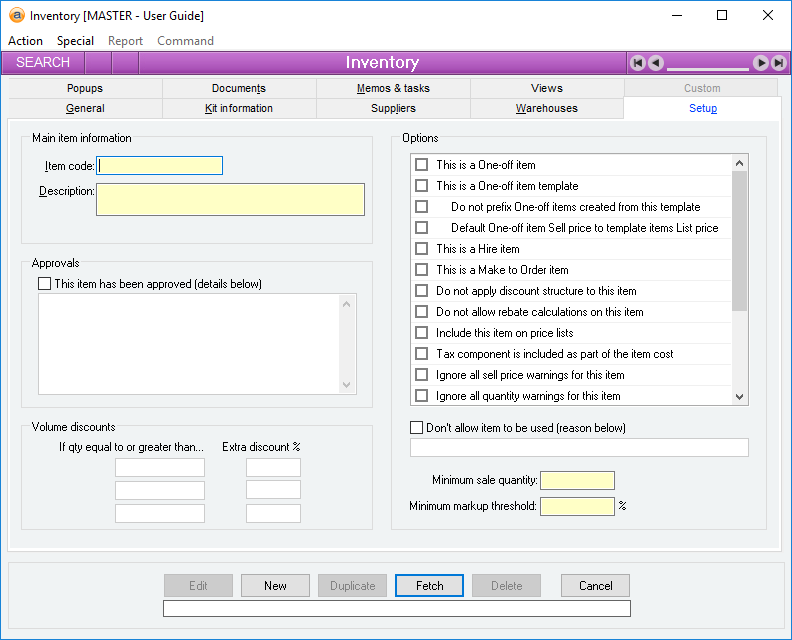Click the application logo in title bar
The width and height of the screenshot is (792, 640).
pos(16,16)
